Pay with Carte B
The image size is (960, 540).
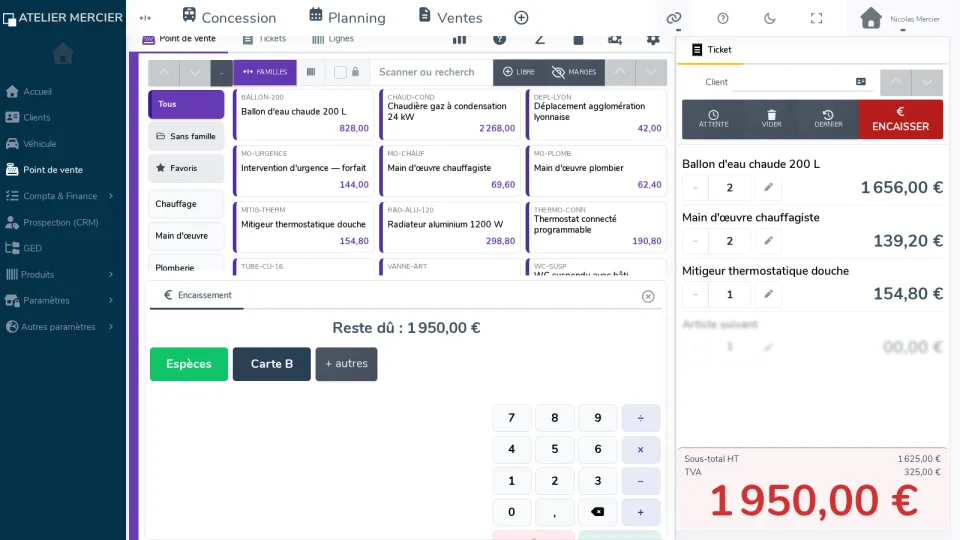pos(272,364)
